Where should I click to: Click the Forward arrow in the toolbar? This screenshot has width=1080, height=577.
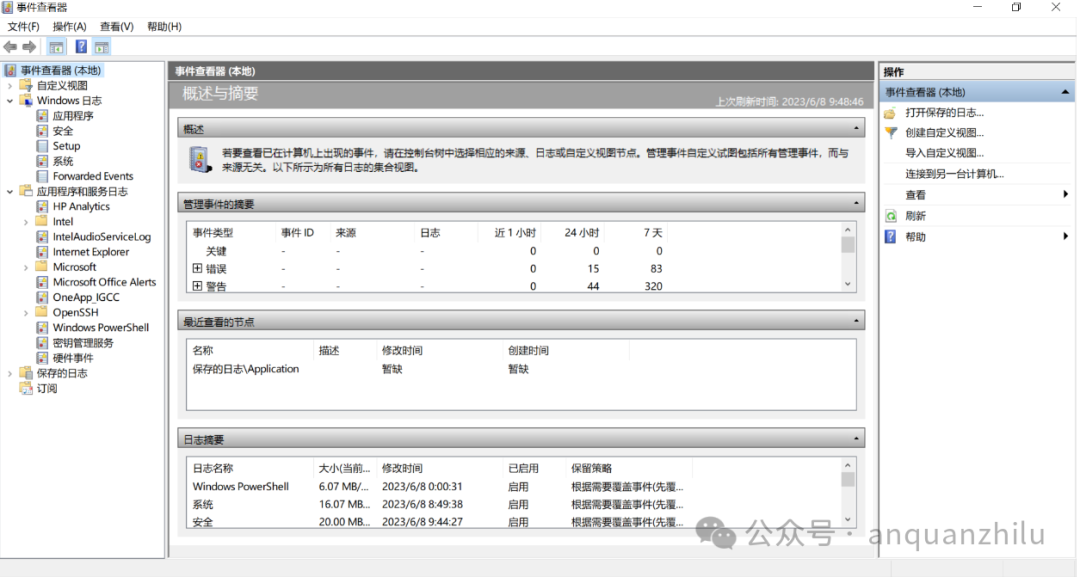click(x=29, y=47)
